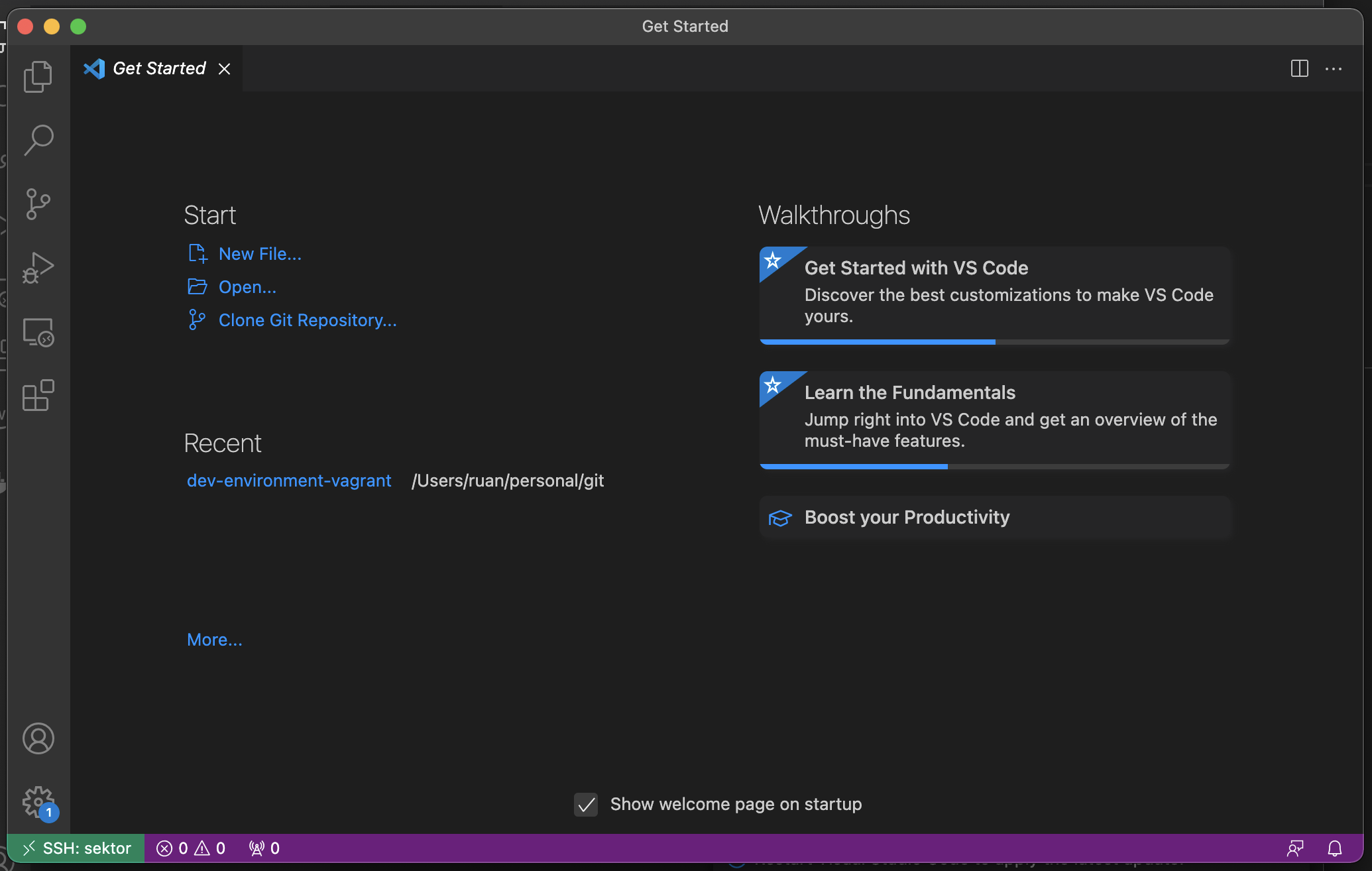Click errors and warnings status item

coord(191,848)
